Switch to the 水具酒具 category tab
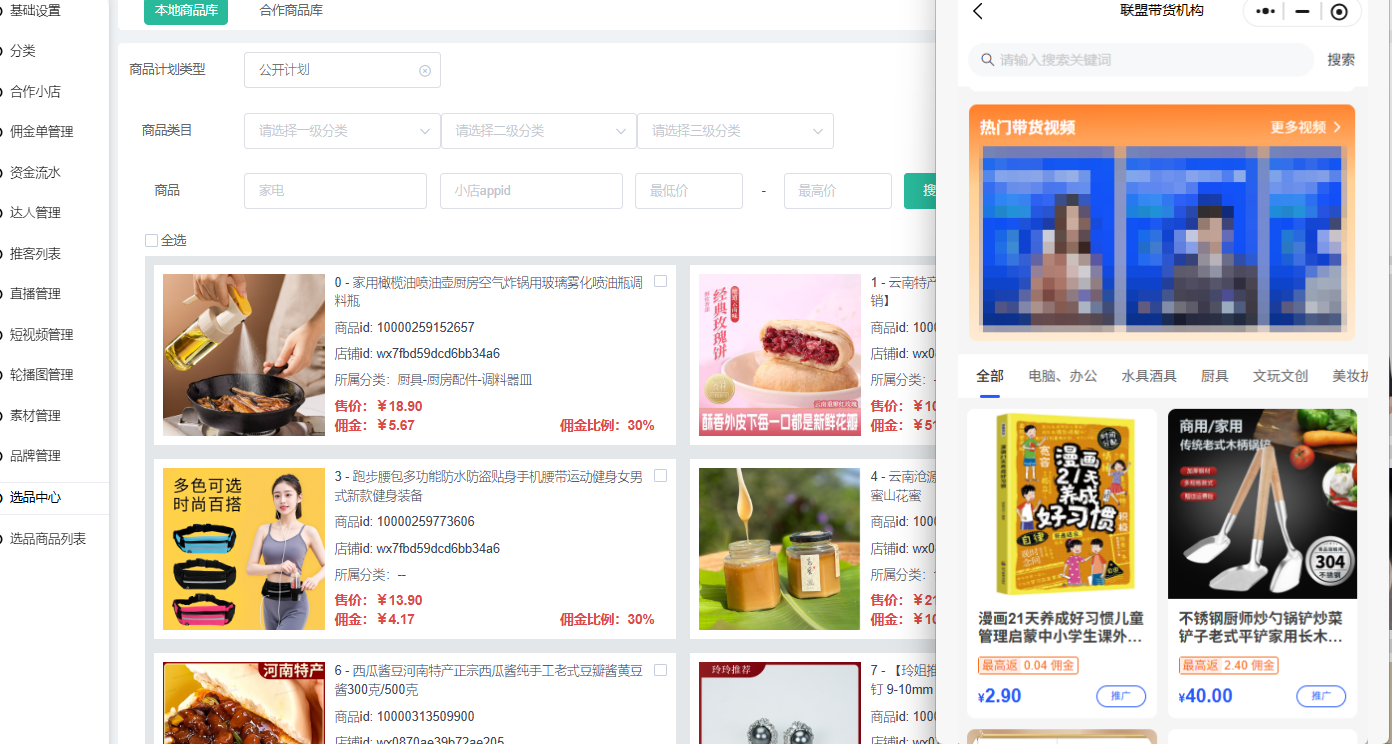Image resolution: width=1392 pixels, height=744 pixels. pyautogui.click(x=1149, y=376)
